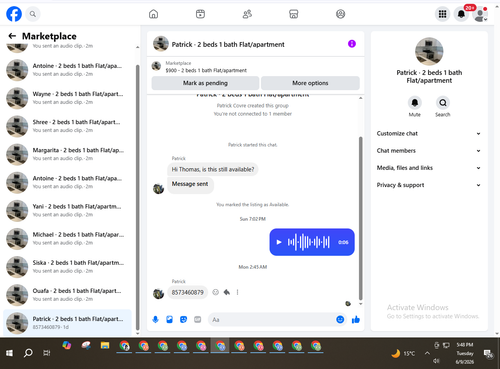Send a thumbs-up like

pos(356,320)
